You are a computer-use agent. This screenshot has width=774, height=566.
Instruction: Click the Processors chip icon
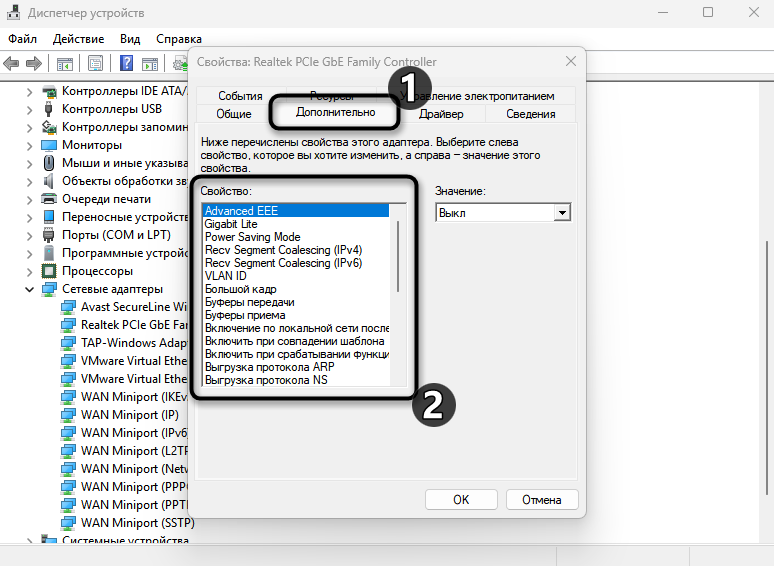(x=49, y=271)
